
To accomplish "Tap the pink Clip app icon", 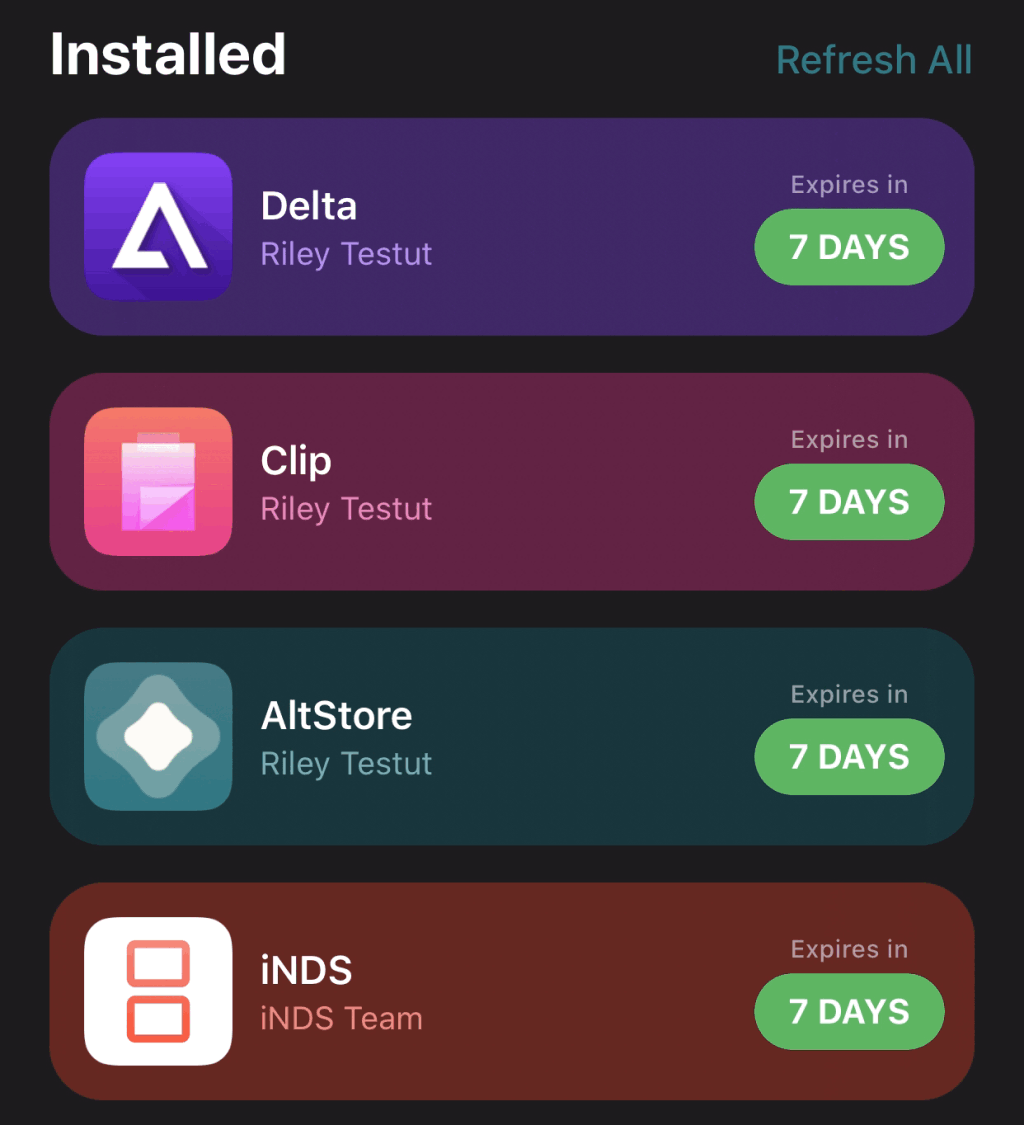I will click(x=158, y=482).
